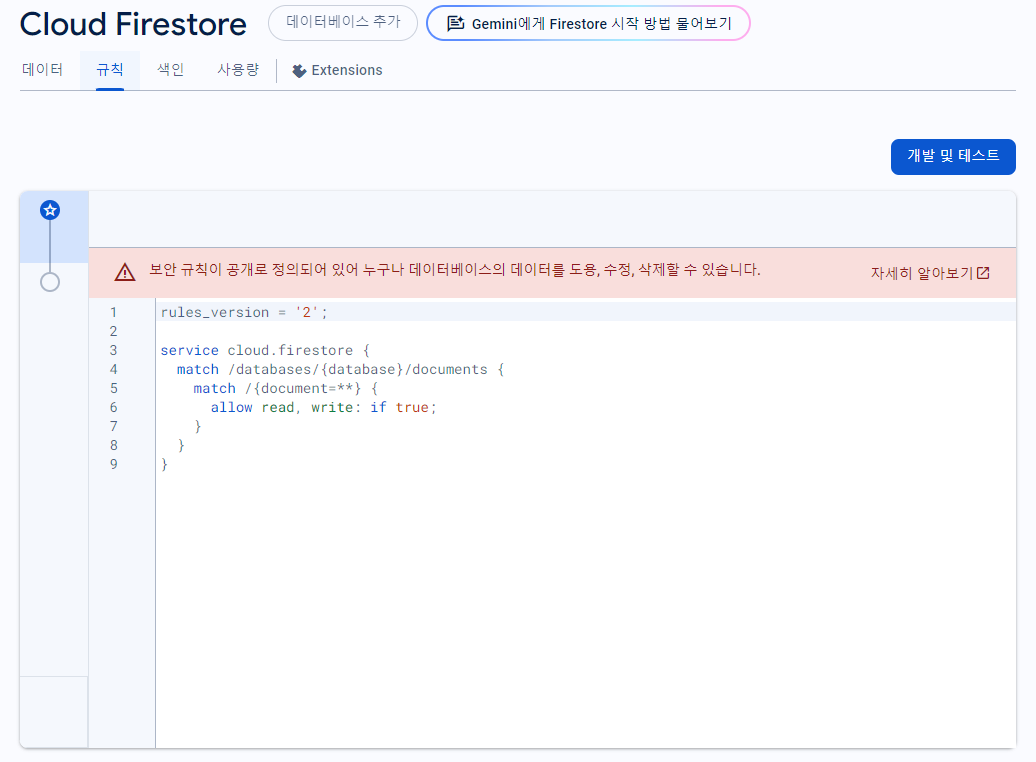Go to the 사용량 tab

238,70
